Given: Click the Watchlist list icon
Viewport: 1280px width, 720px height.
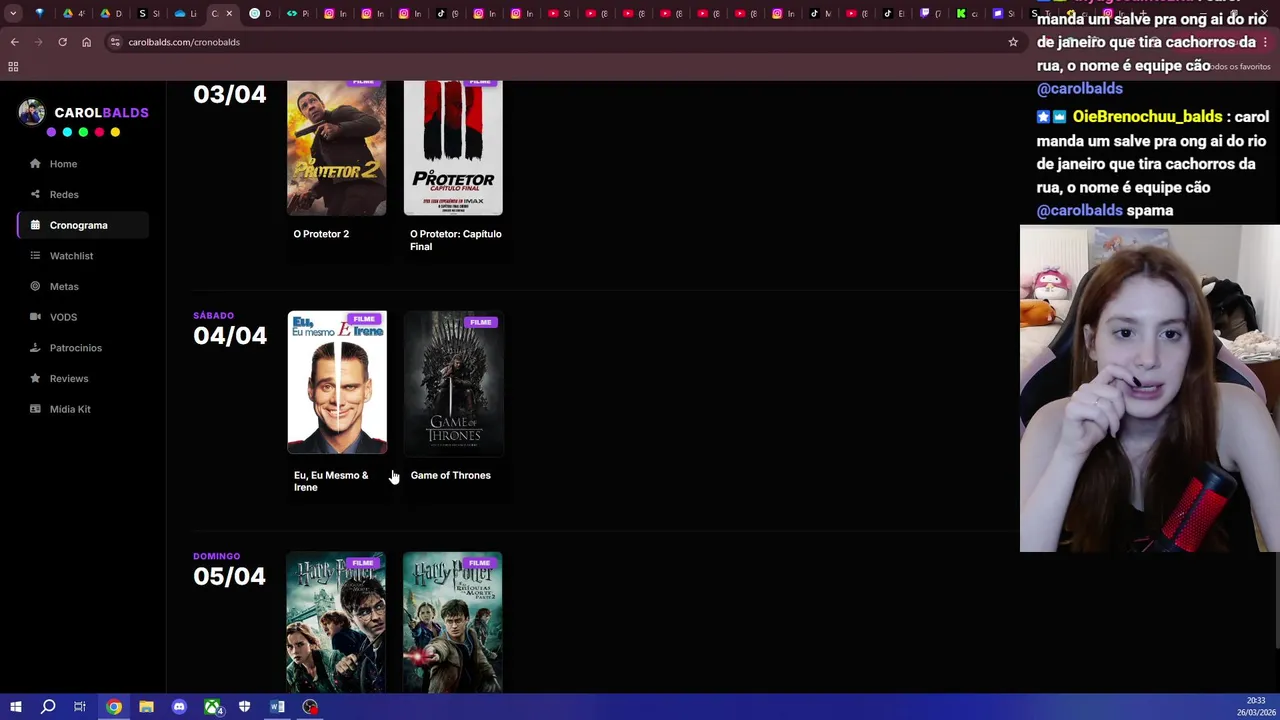Looking at the screenshot, I should click(x=35, y=256).
